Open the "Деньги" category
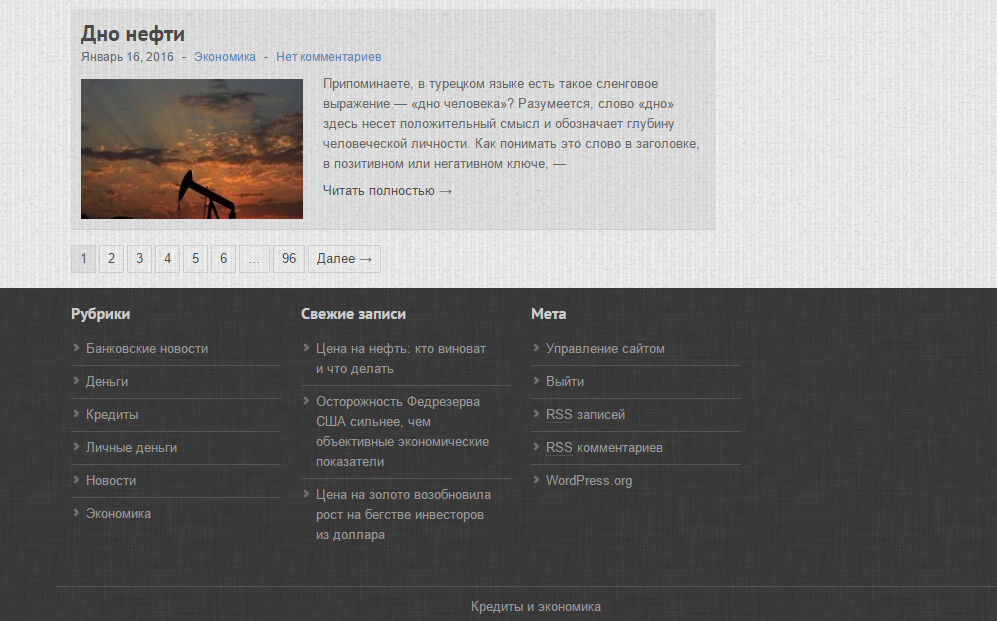This screenshot has width=997, height=621. coord(107,381)
